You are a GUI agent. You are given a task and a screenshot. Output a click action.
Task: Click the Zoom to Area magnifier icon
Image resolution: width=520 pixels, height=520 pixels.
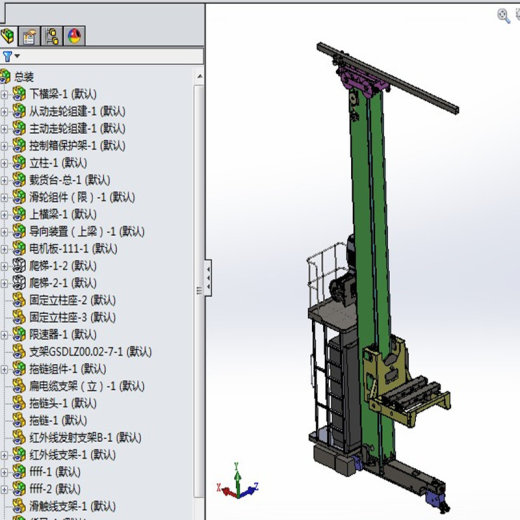[x=503, y=16]
